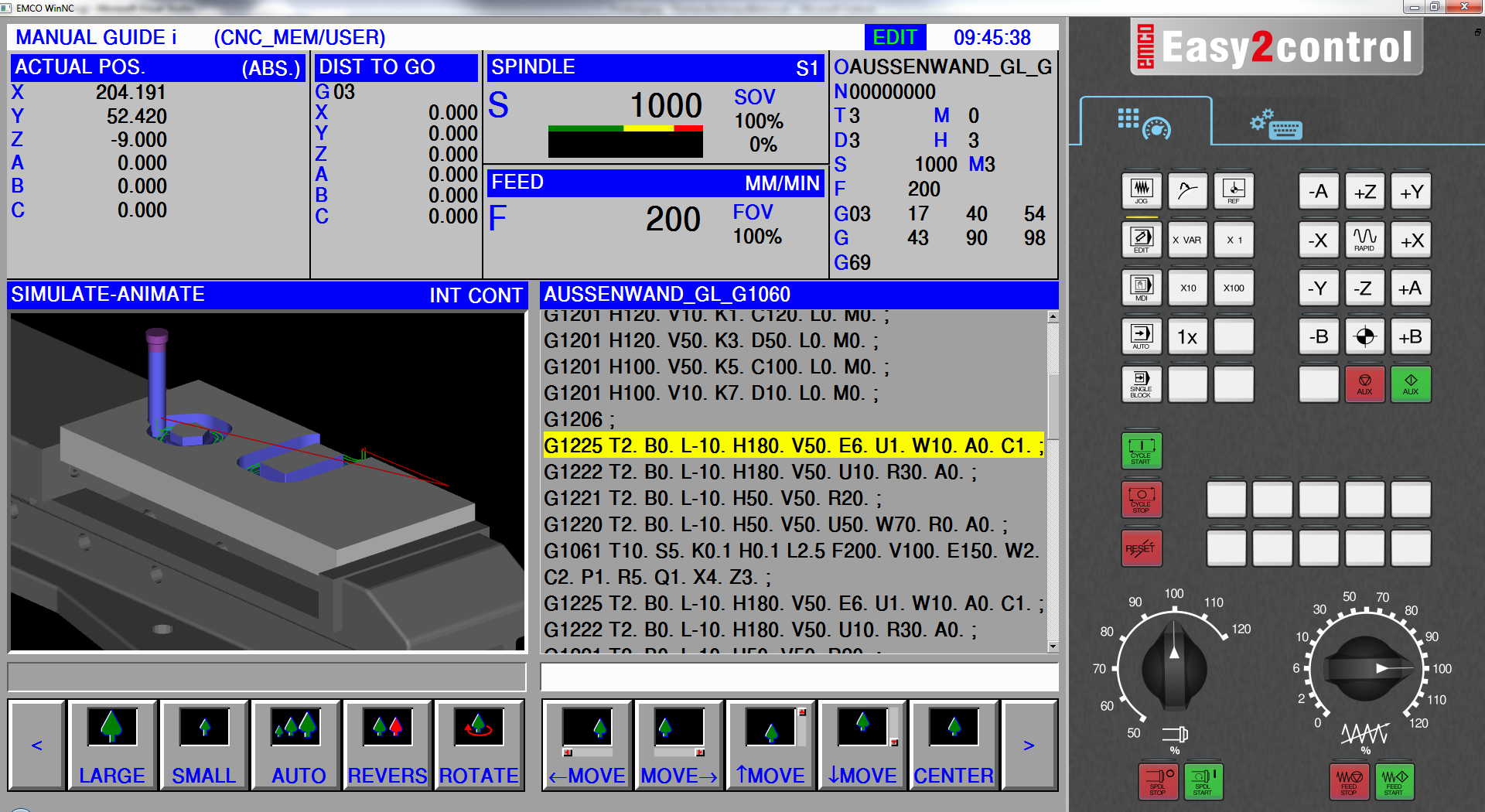The width and height of the screenshot is (1485, 812).
Task: Click the 3D simulation preview view
Action: point(267,481)
